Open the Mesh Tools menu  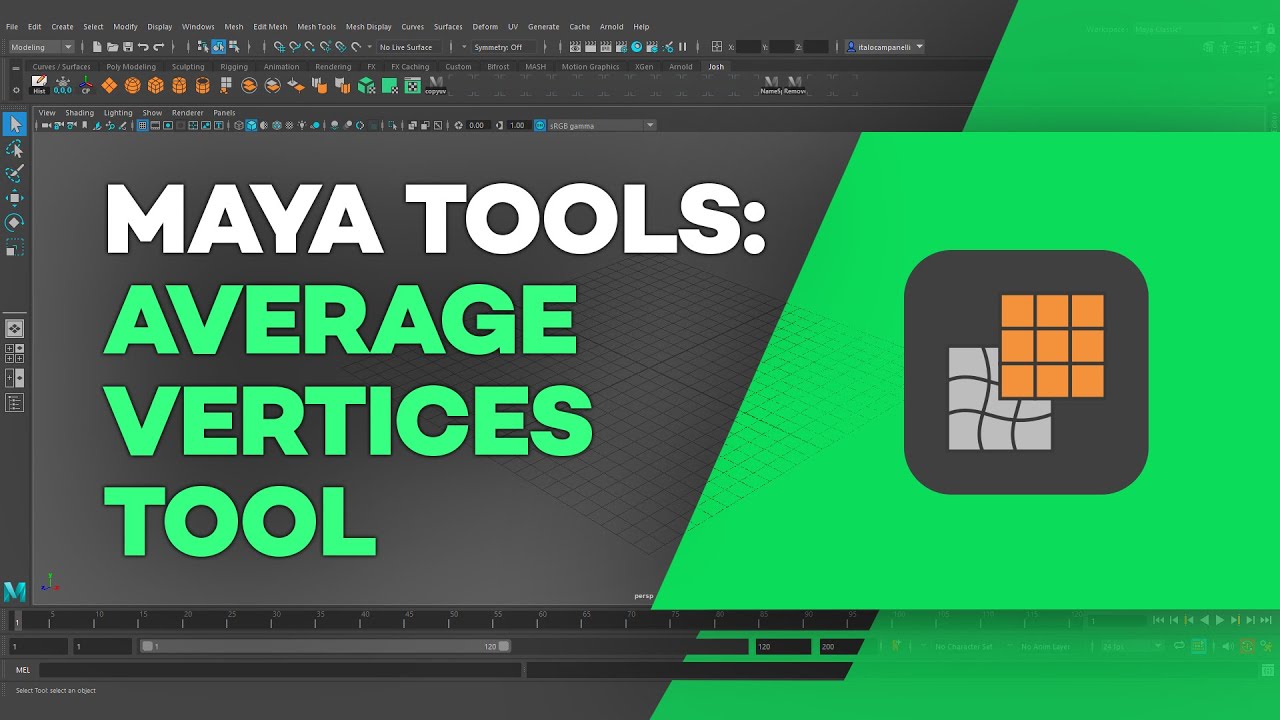tap(316, 27)
